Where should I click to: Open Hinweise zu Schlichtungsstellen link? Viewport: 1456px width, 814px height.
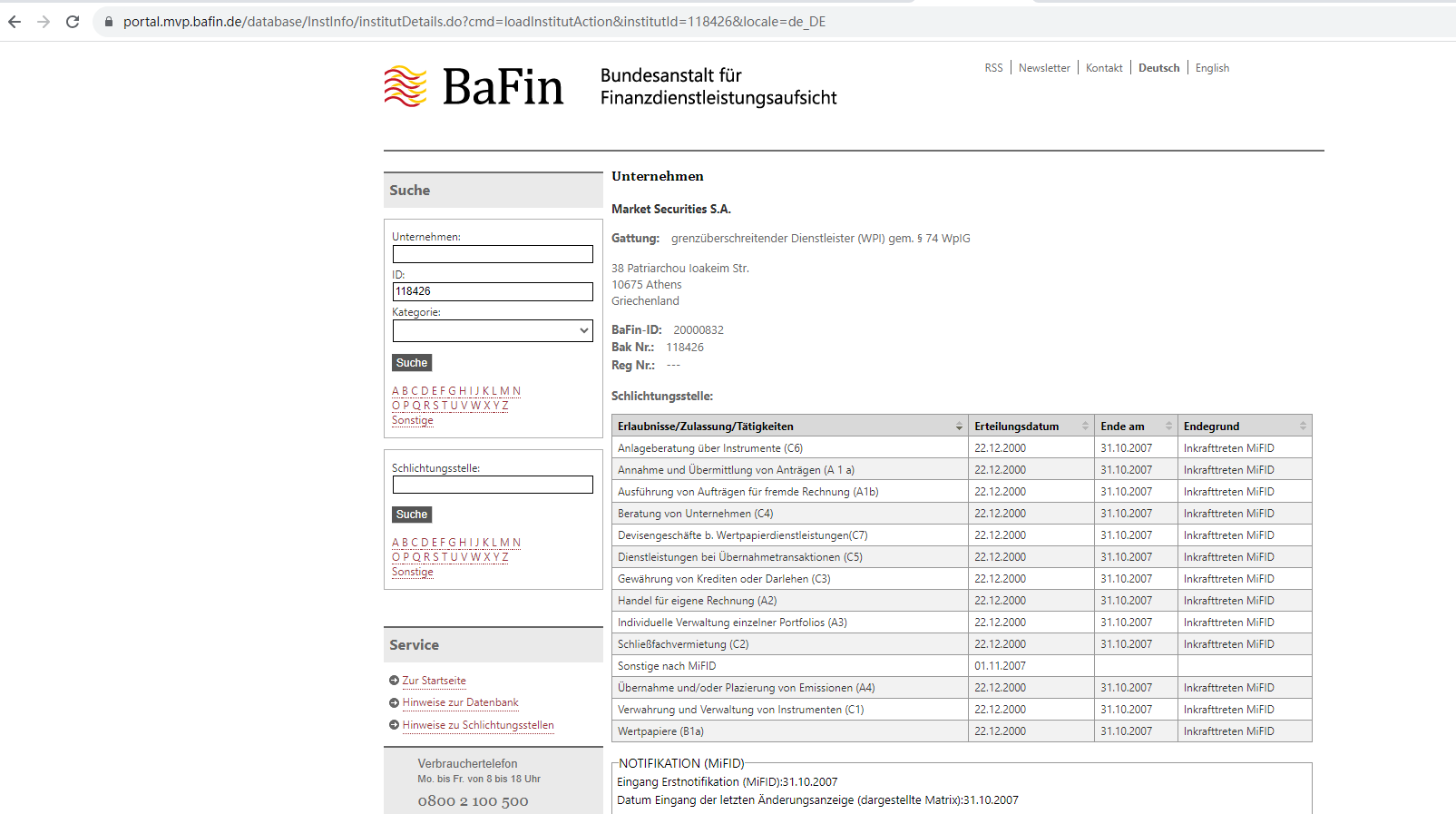(477, 725)
